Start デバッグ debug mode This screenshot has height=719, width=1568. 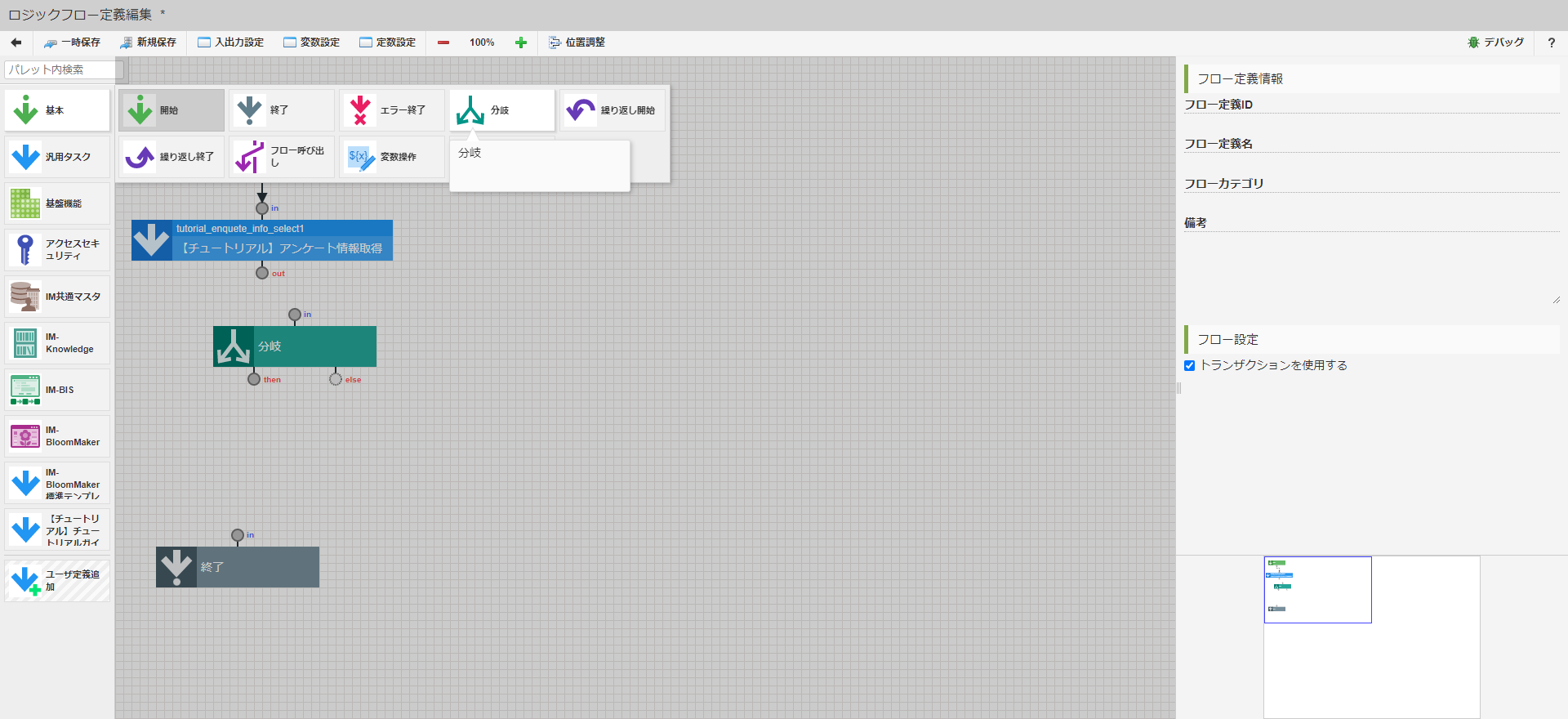coord(1496,42)
